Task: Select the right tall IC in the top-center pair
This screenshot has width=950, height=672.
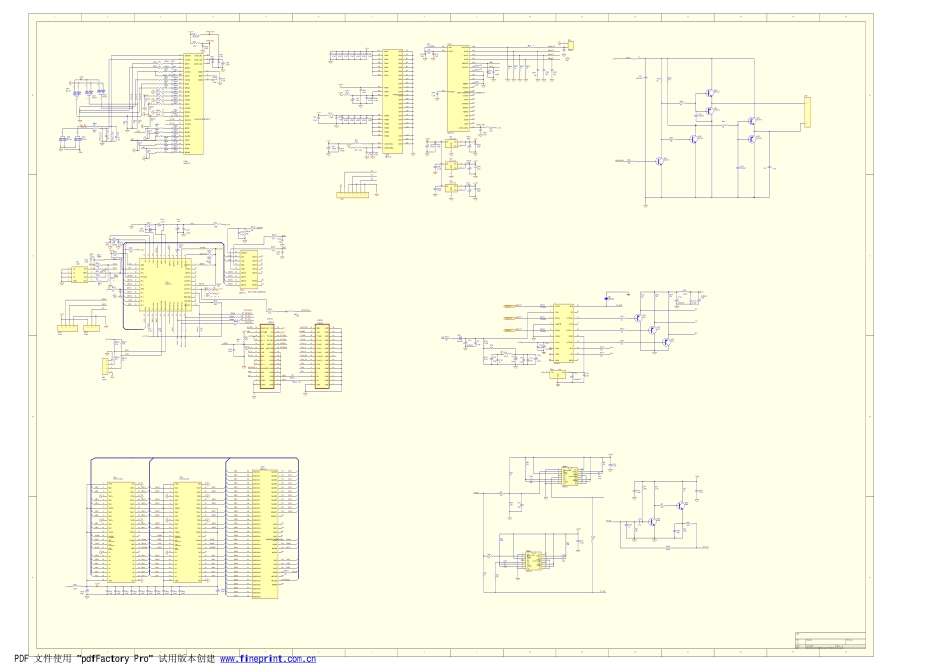Action: tap(458, 89)
